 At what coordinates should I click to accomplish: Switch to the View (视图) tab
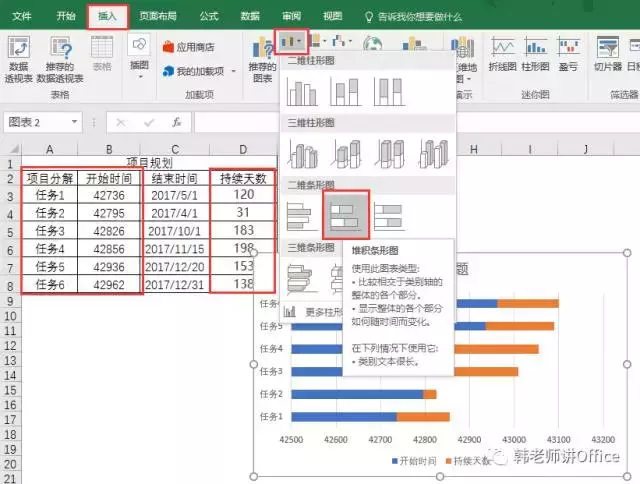[333, 16]
